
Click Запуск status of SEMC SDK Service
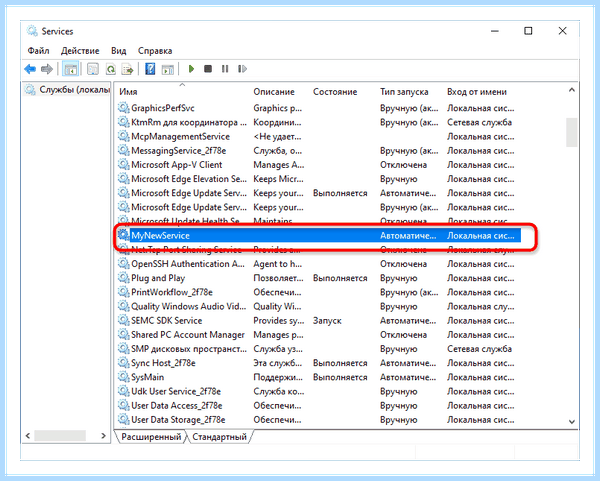click(x=327, y=321)
